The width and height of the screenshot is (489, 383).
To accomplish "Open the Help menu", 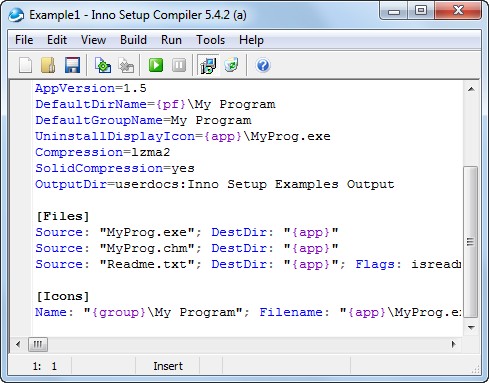I will click(x=251, y=40).
